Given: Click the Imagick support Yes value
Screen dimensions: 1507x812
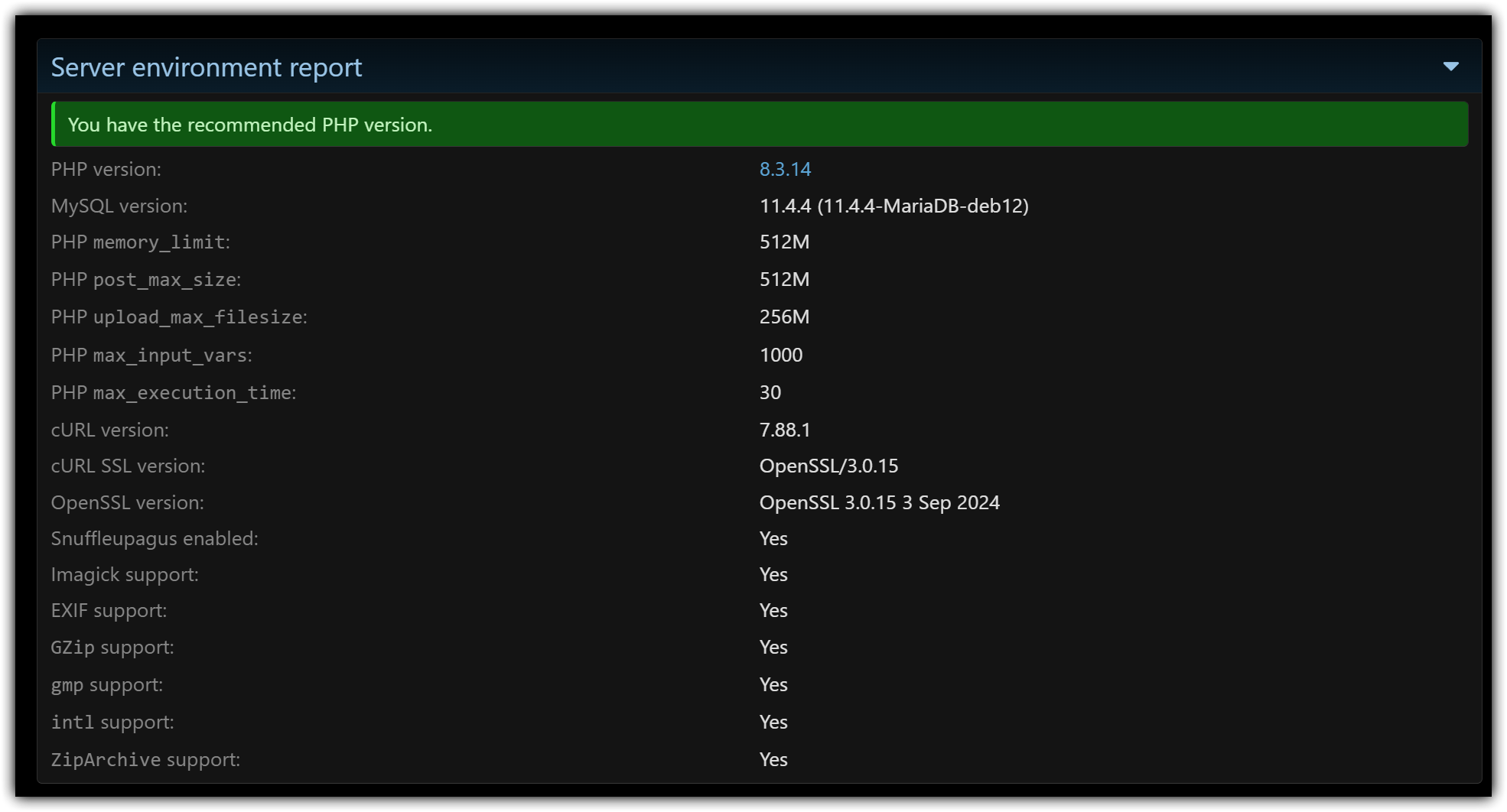Looking at the screenshot, I should coord(773,574).
